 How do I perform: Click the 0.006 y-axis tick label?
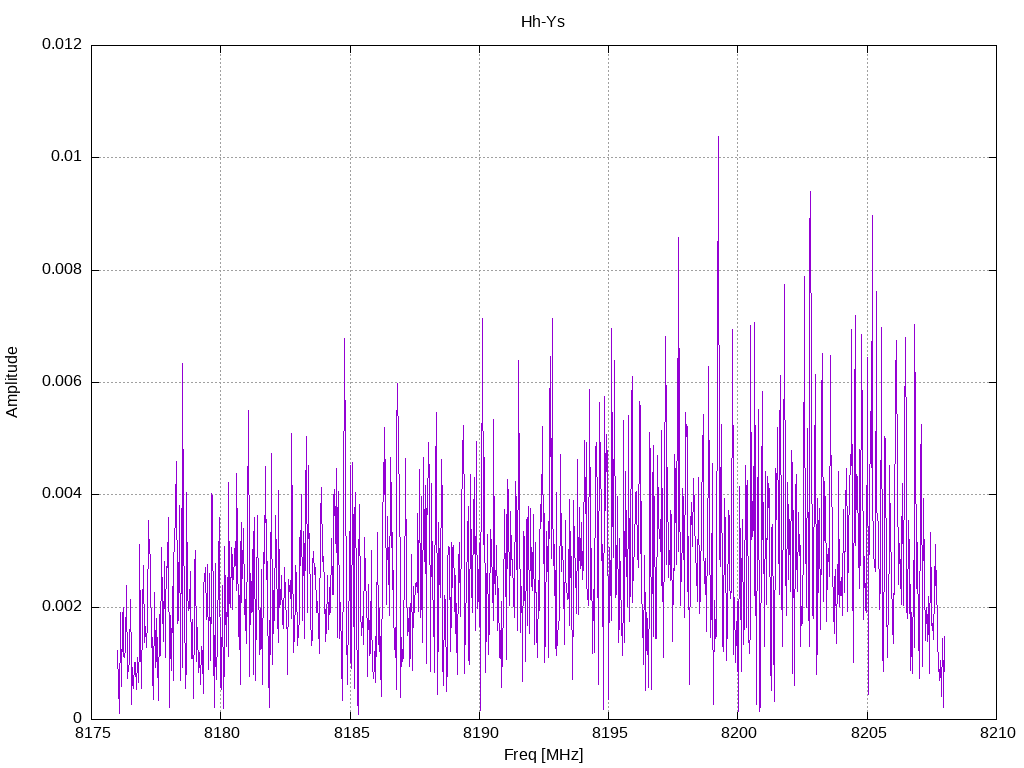pos(62,381)
